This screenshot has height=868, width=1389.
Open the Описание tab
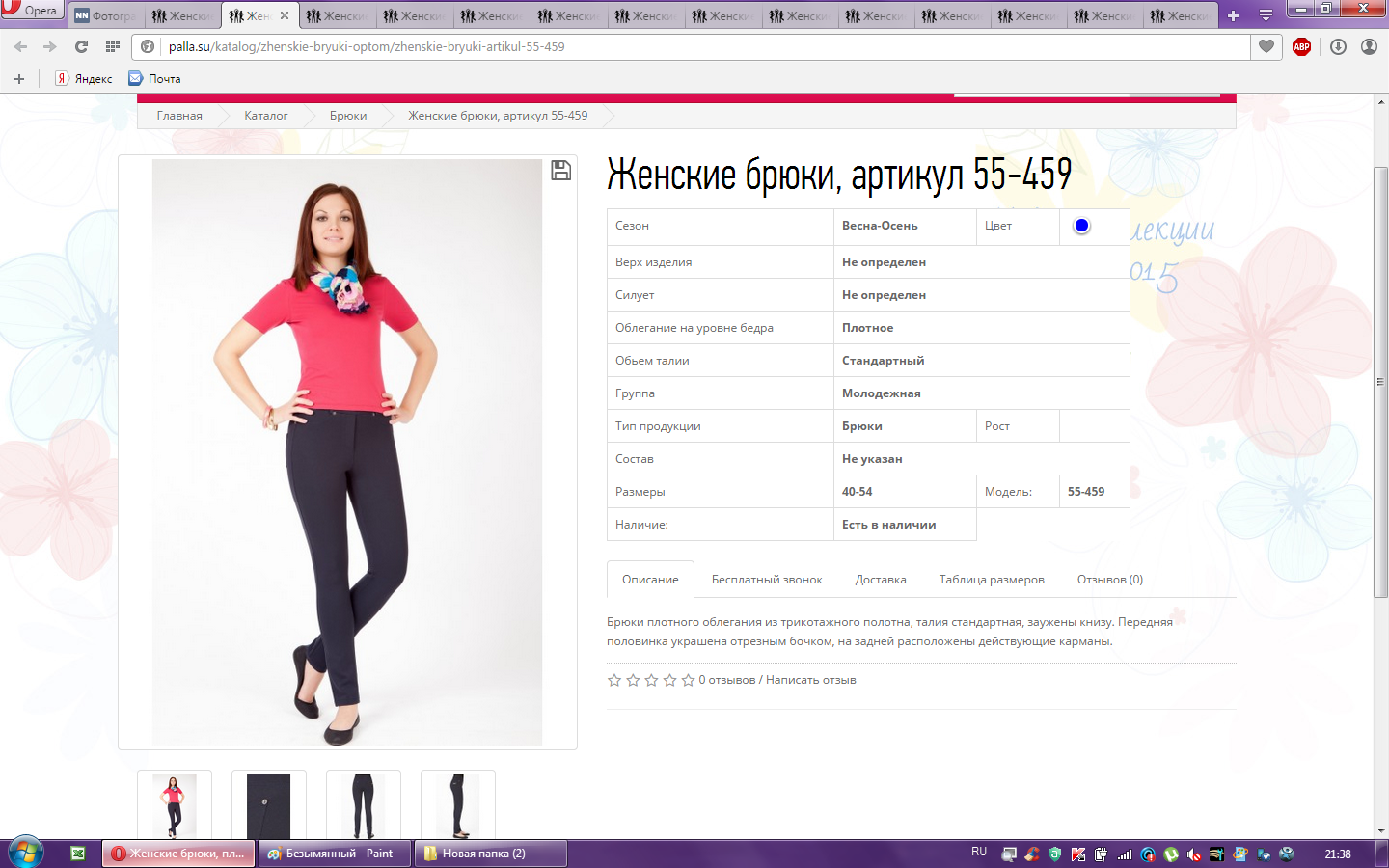[650, 580]
